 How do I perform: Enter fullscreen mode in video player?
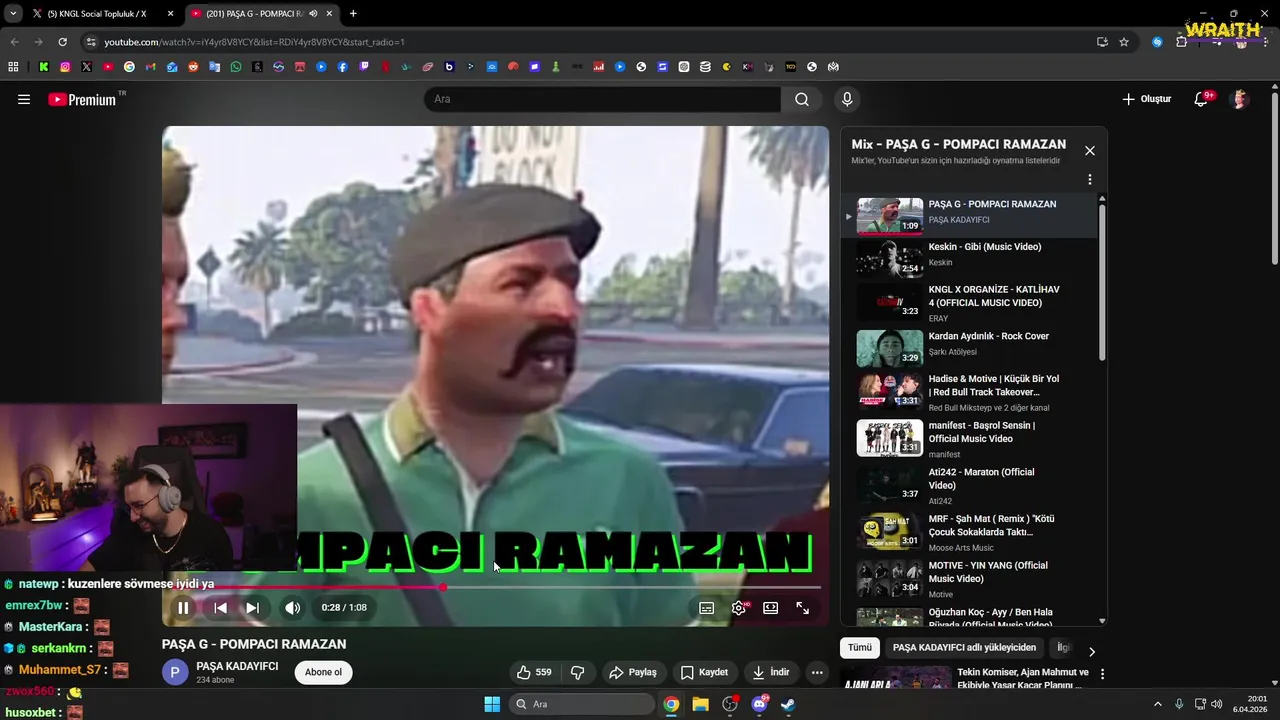pyautogui.click(x=802, y=607)
